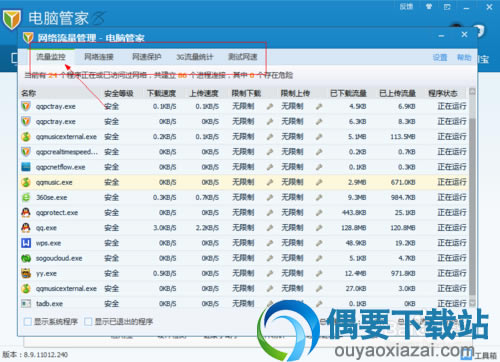
Task: Open the skin icon in main title bar
Action: (429, 7)
